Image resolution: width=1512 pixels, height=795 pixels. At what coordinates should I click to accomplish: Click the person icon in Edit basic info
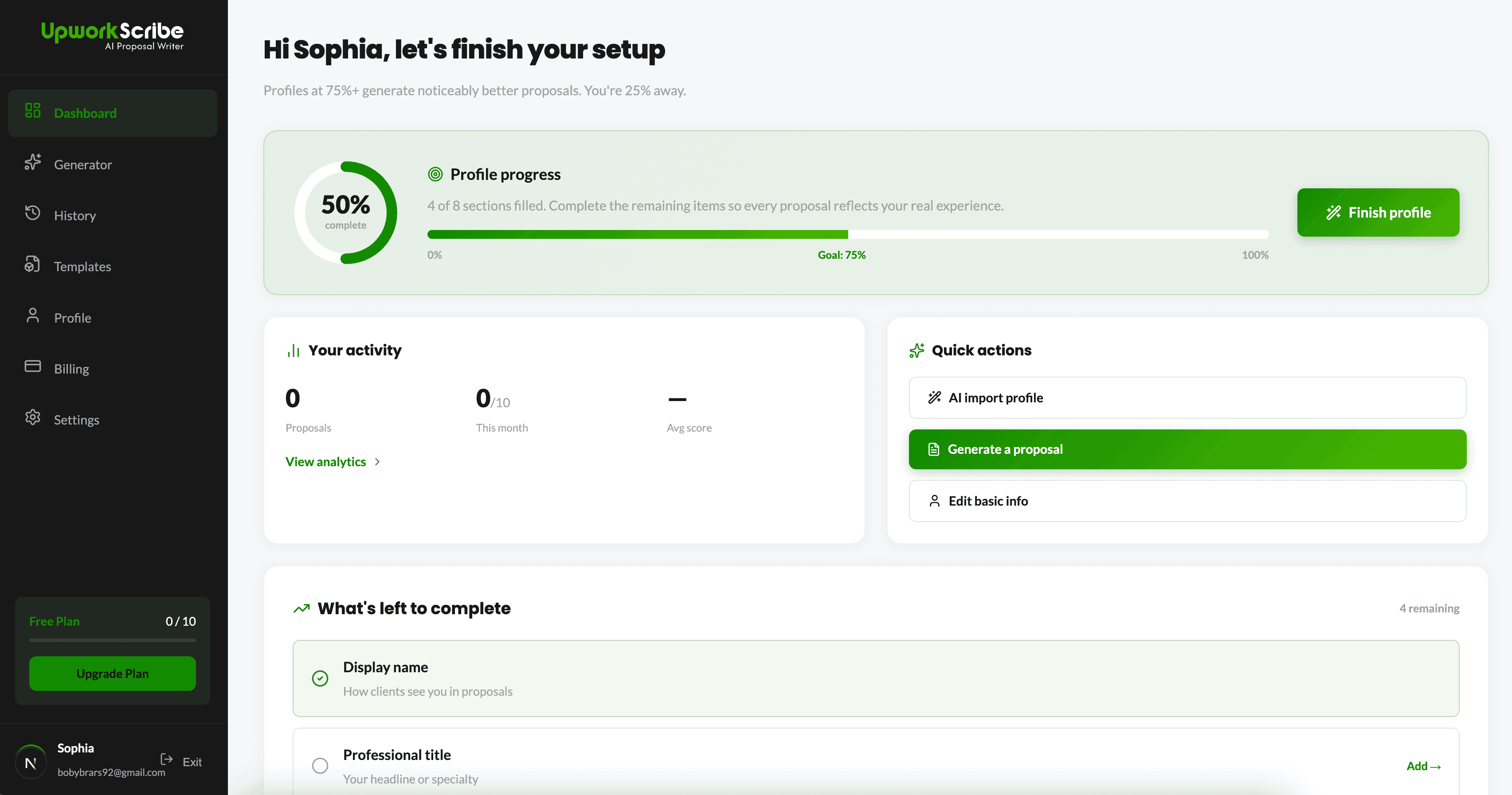tap(934, 500)
